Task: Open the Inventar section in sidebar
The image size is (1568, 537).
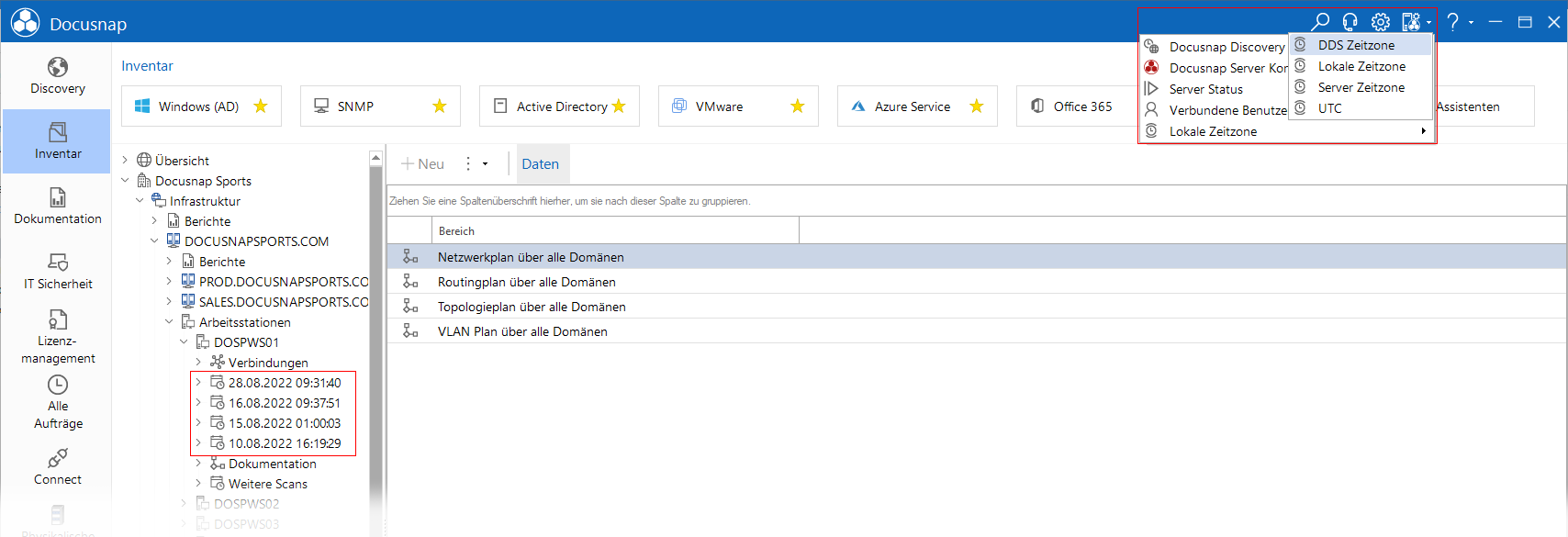Action: point(57,141)
